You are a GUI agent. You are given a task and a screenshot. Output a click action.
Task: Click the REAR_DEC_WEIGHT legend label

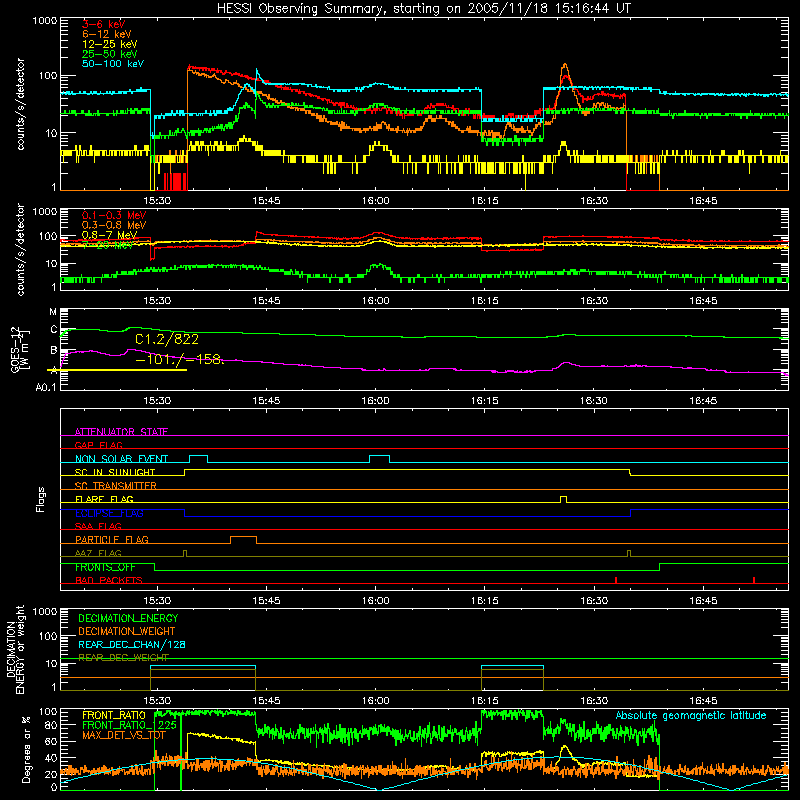[x=123, y=657]
